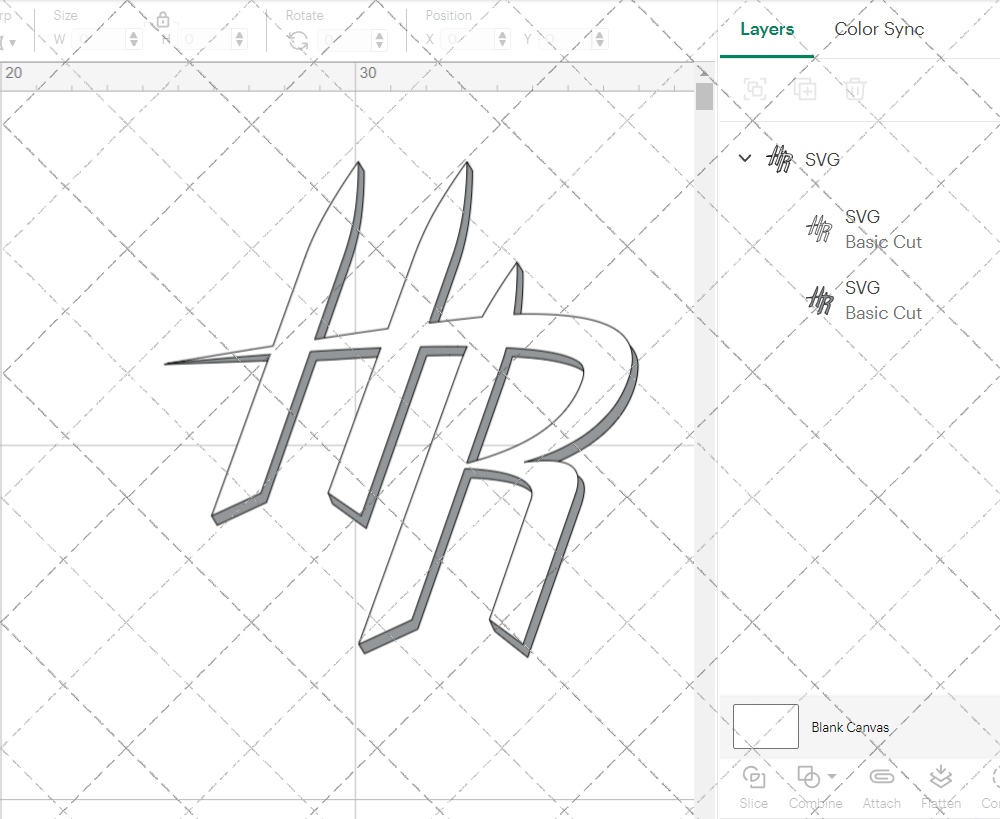Switch to the Layers tab
The height and width of the screenshot is (819, 1000).
(x=767, y=29)
